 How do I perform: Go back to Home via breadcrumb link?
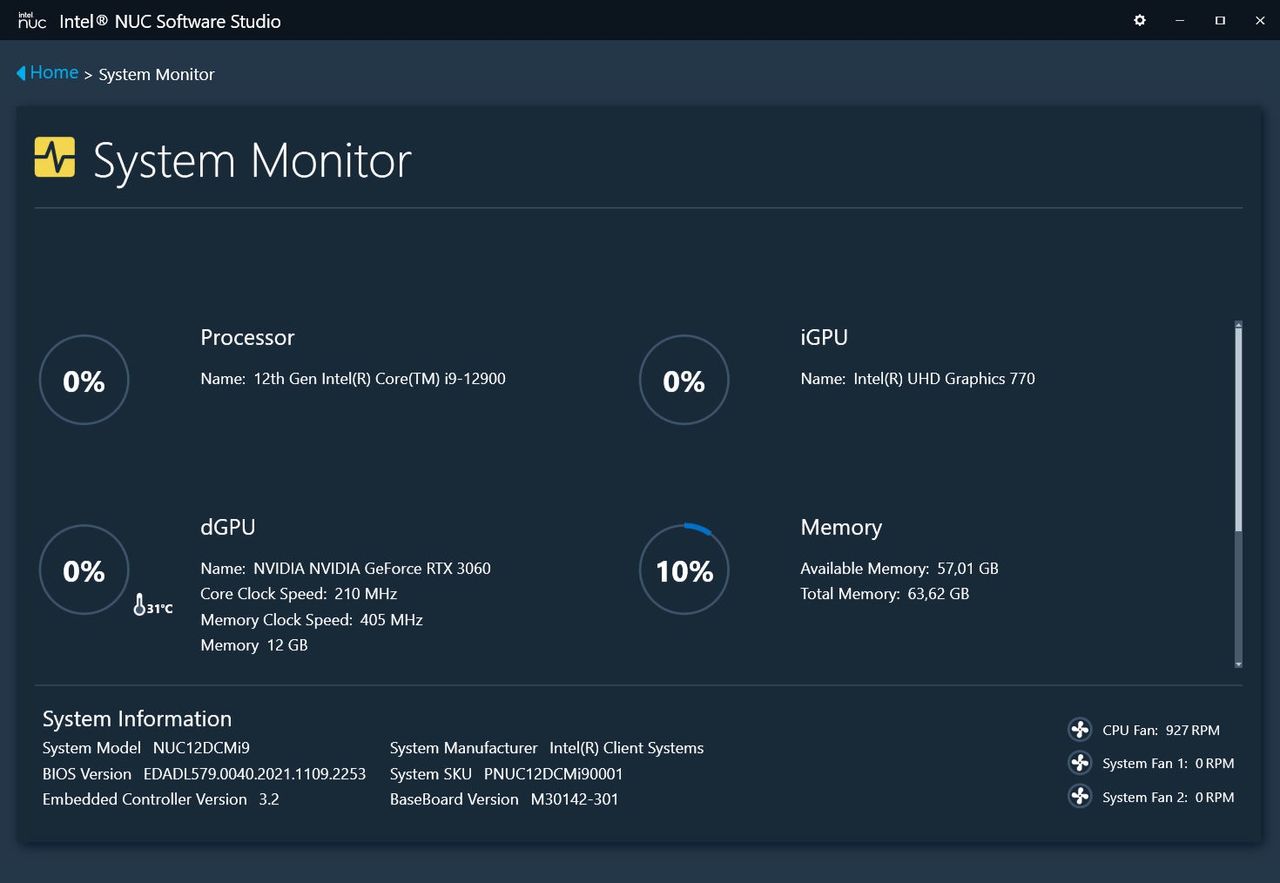[x=54, y=72]
